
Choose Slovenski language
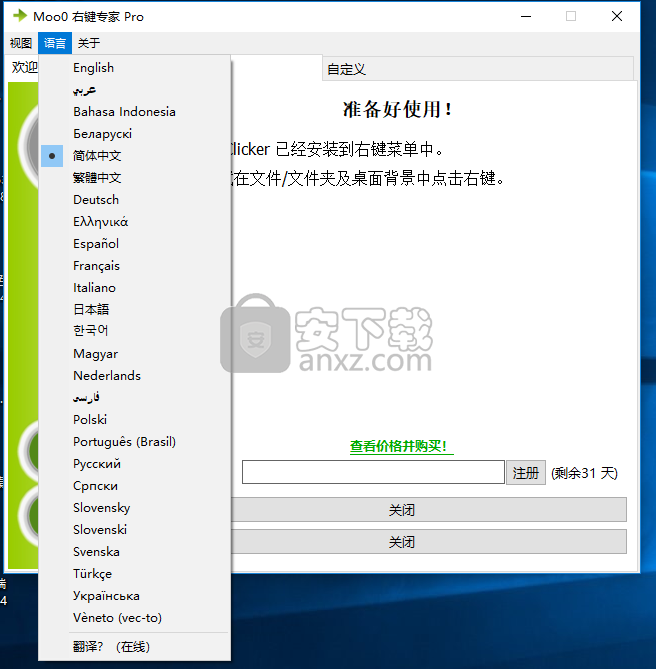tap(135, 529)
